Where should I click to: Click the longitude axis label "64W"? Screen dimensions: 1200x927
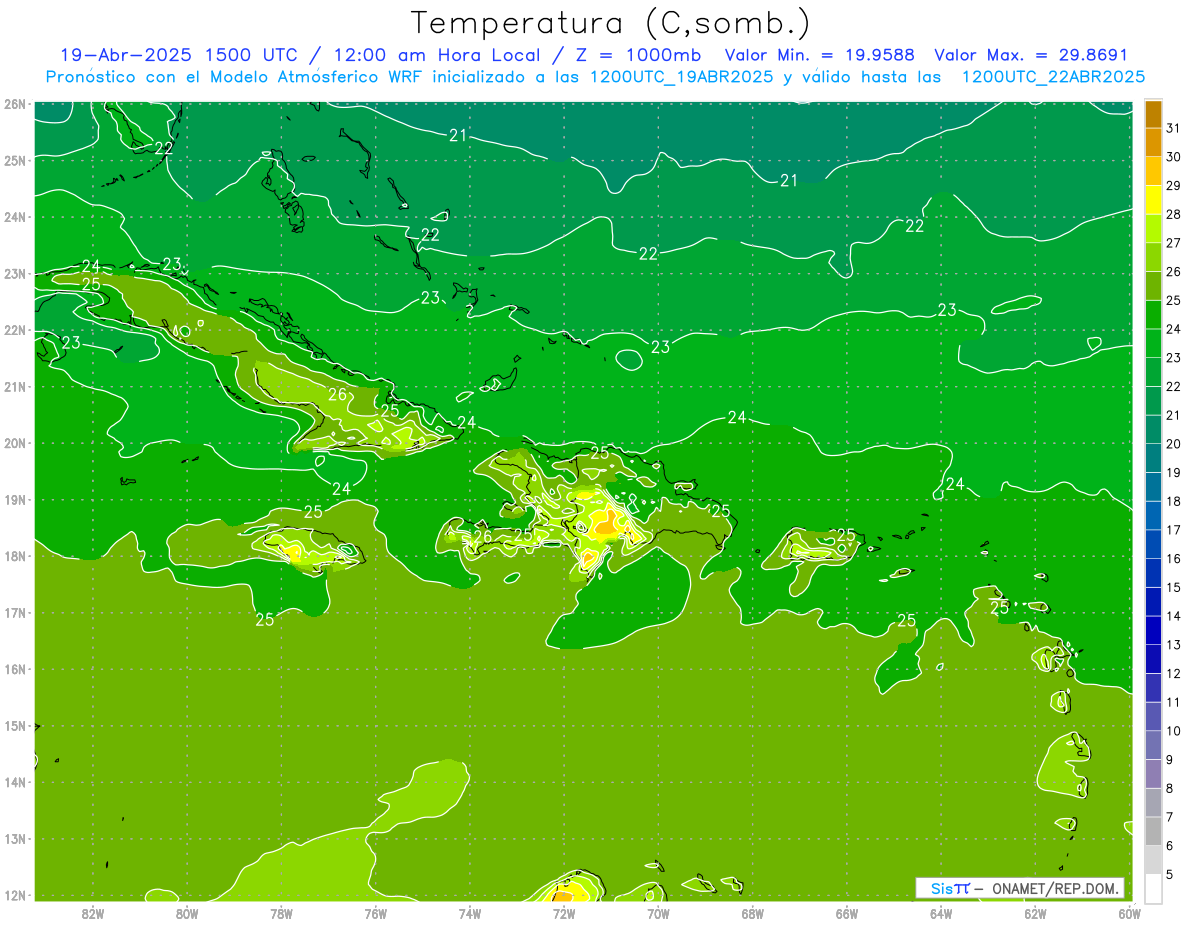tap(940, 913)
